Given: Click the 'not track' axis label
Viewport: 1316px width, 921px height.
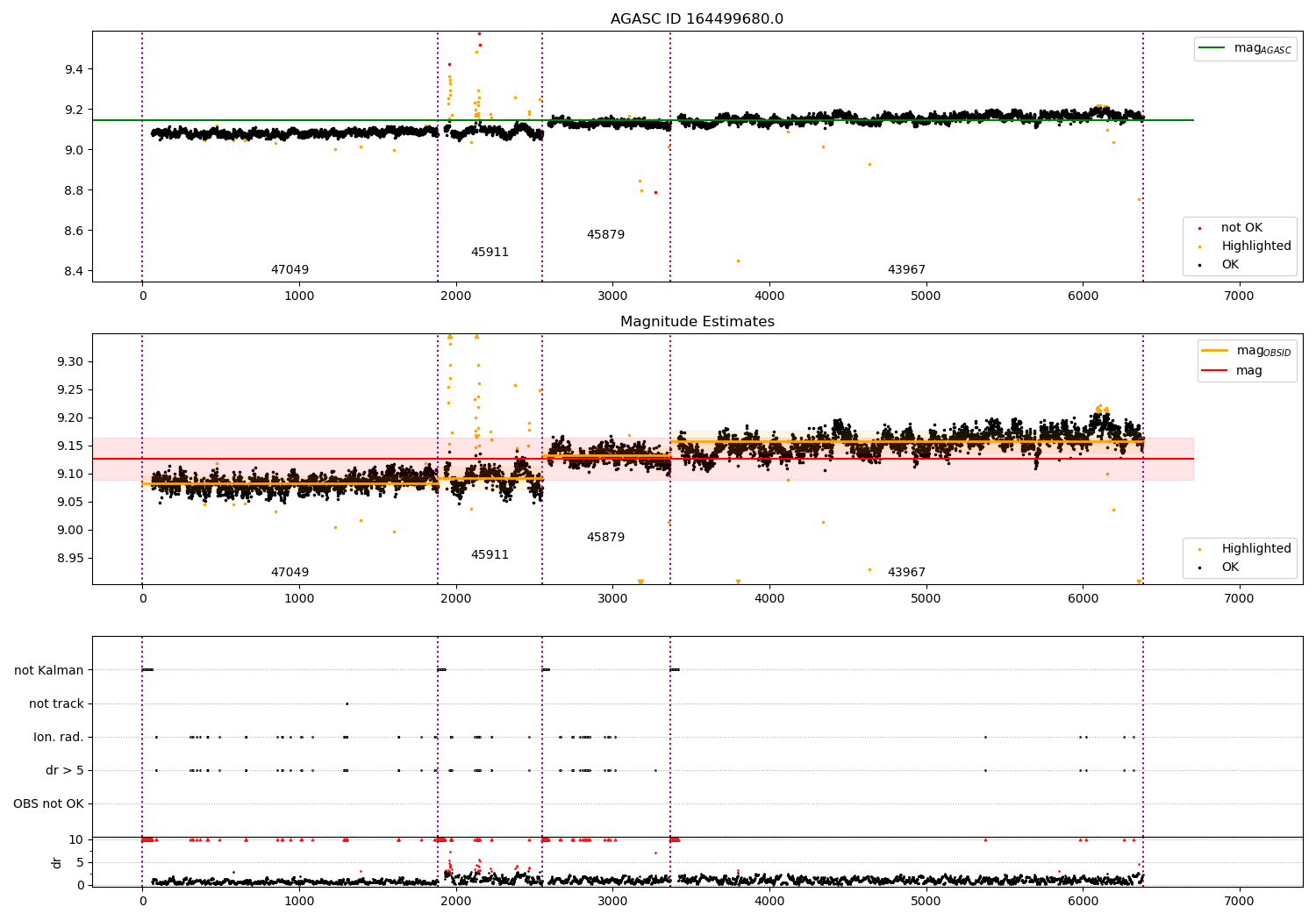Looking at the screenshot, I should (x=56, y=704).
